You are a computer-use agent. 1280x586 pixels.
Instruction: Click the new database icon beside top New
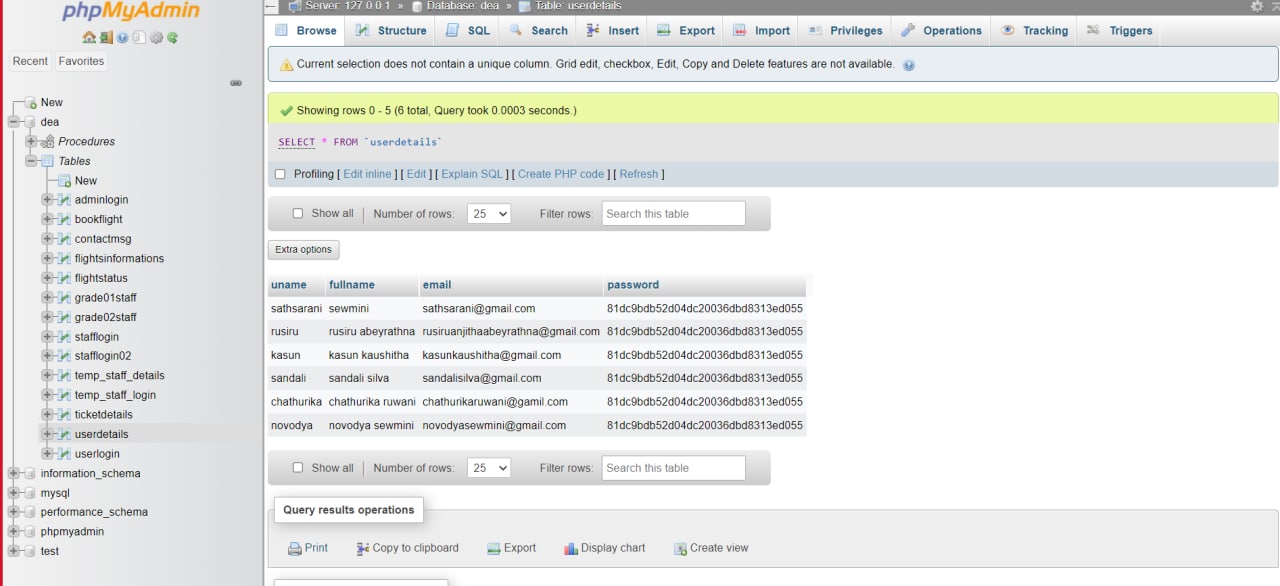click(31, 102)
